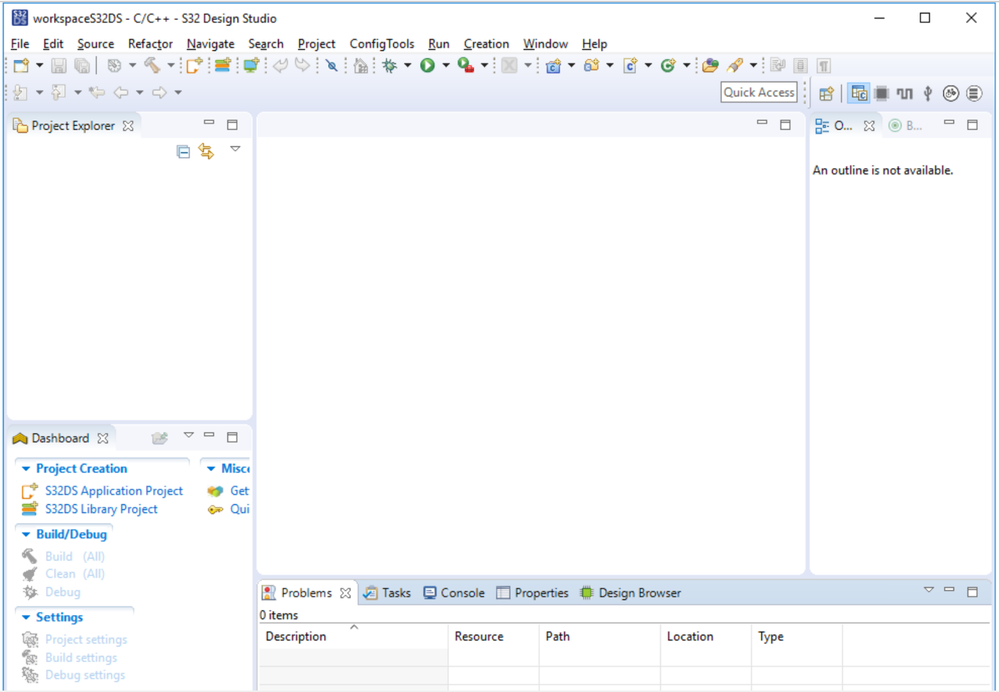This screenshot has height=692, width=999.
Task: Switch to the Peripherals USB perspective icon
Action: [x=928, y=94]
